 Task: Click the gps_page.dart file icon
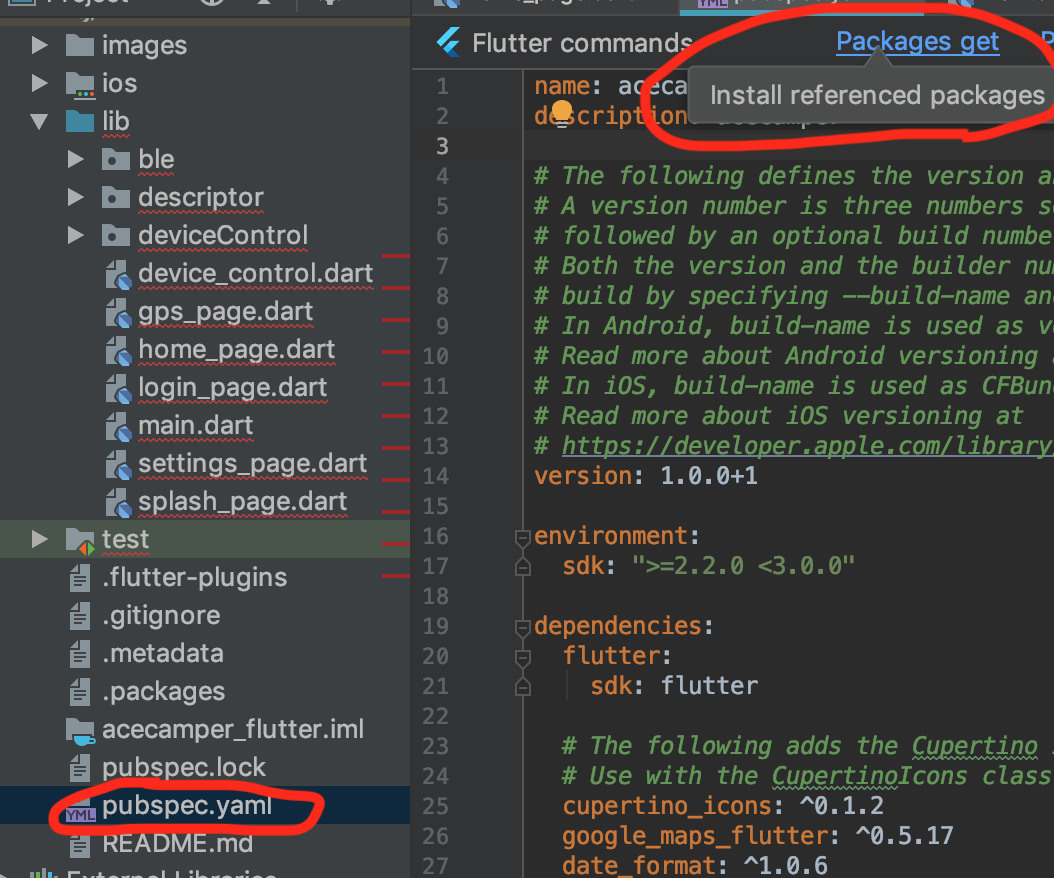click(x=118, y=313)
